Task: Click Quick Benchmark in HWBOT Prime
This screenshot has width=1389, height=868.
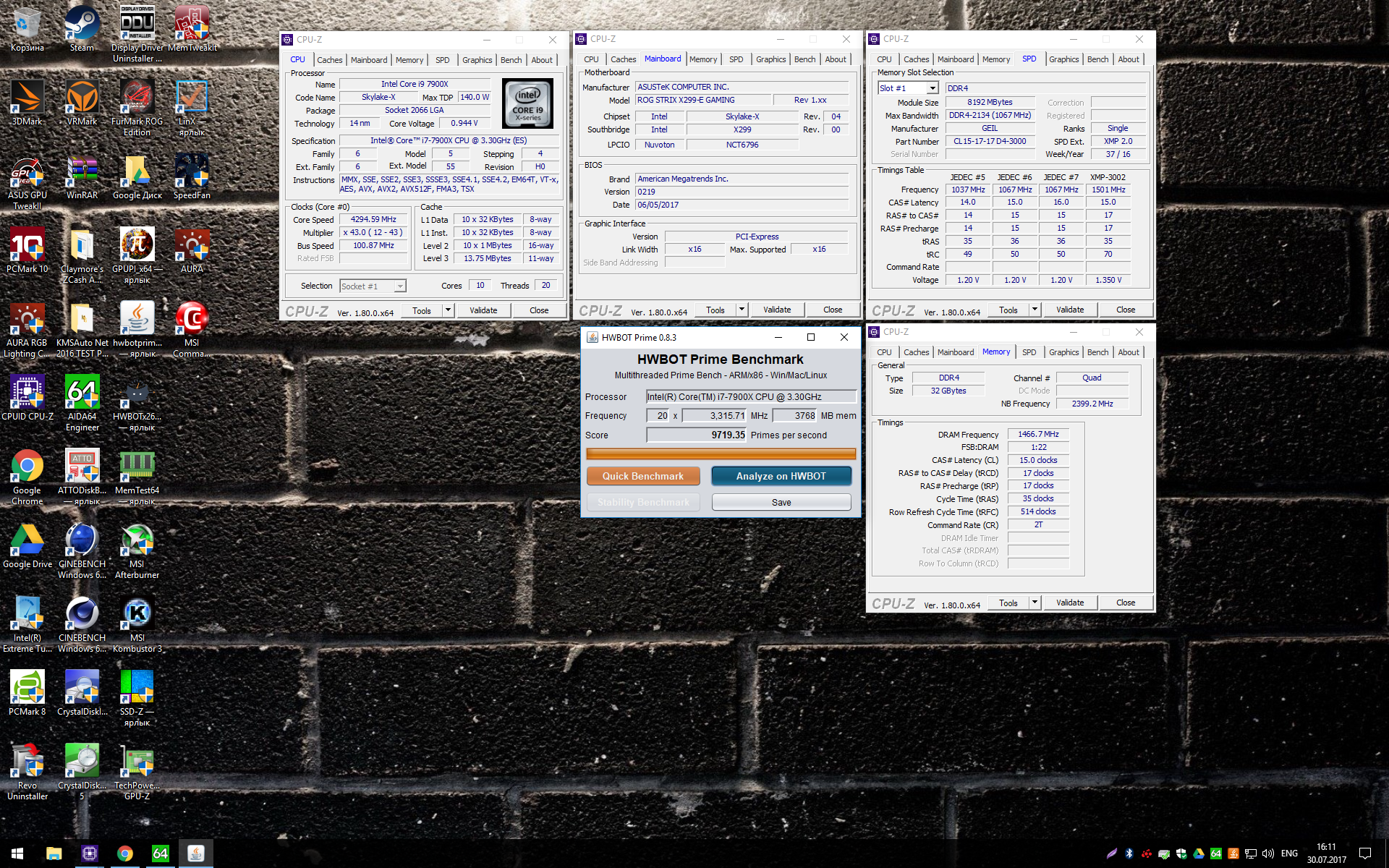Action: pos(643,476)
